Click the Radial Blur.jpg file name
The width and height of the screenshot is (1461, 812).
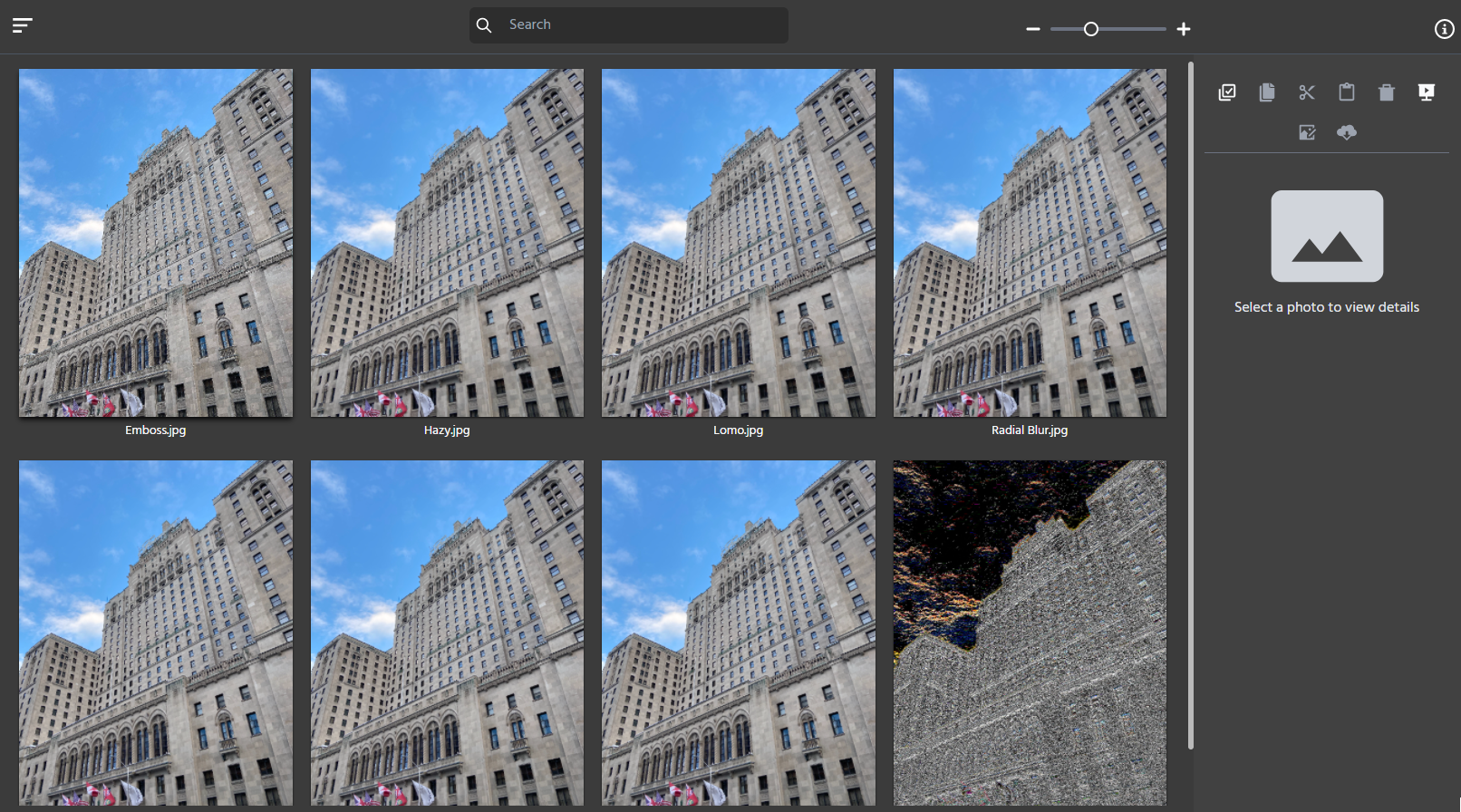(1030, 430)
